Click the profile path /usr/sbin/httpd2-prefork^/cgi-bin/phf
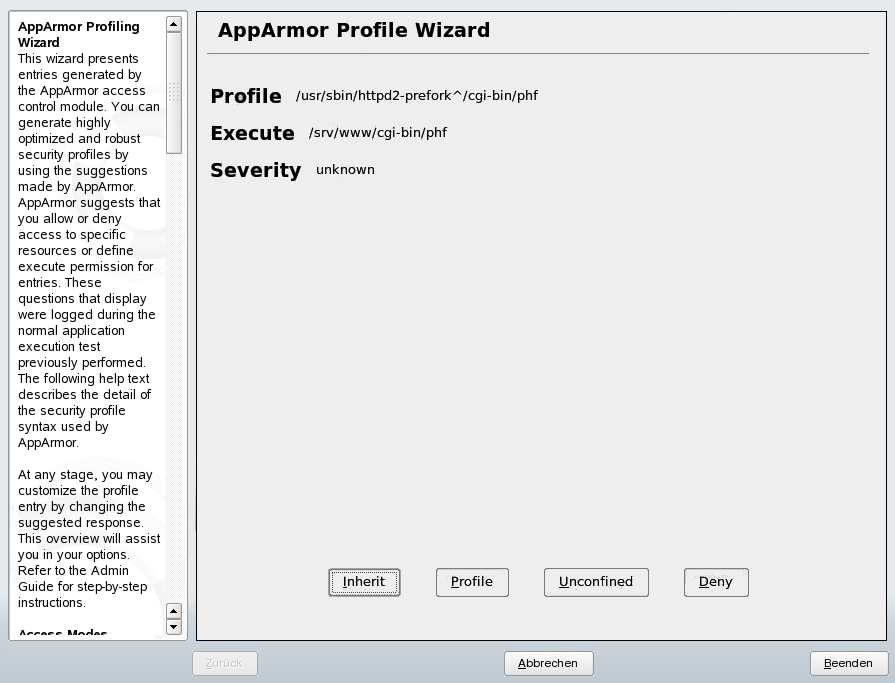 (x=417, y=95)
